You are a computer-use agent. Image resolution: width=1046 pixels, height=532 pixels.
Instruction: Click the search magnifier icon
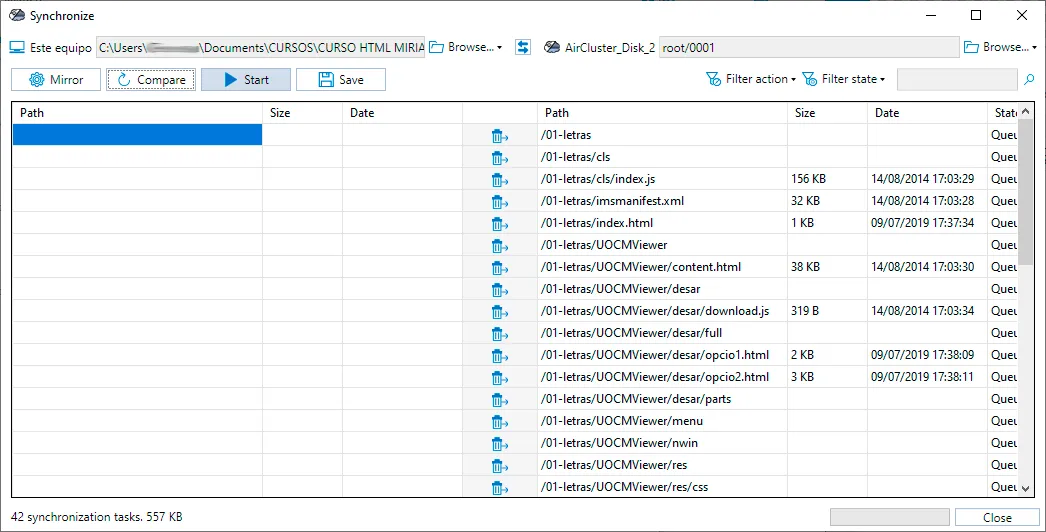point(1029,79)
